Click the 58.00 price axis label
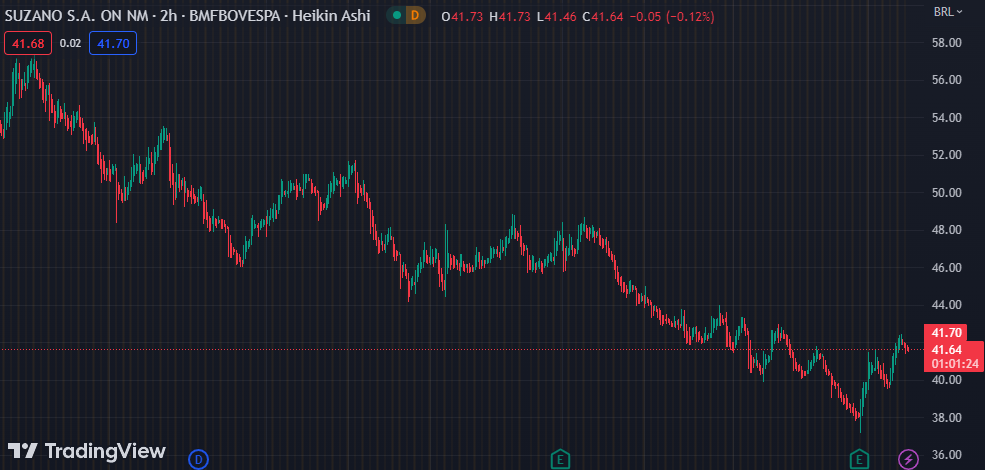This screenshot has width=985, height=470. point(947,43)
